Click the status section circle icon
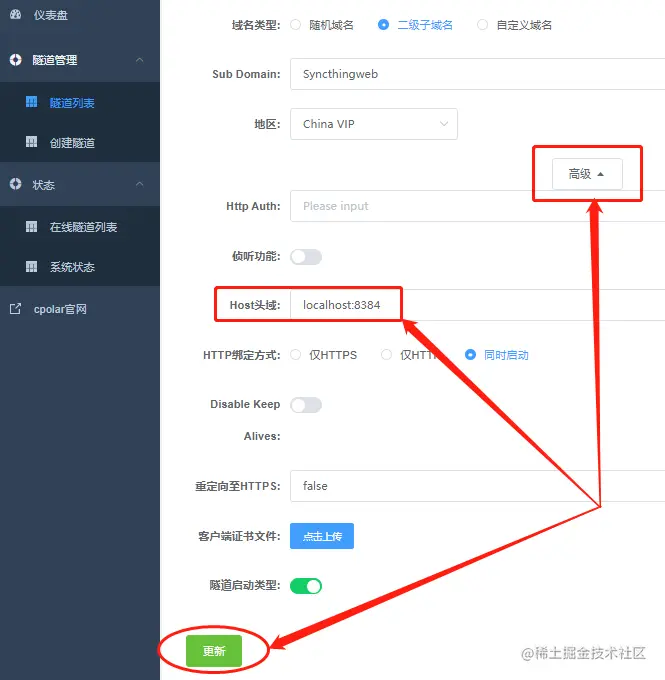Screen dimensions: 665x680 (16, 184)
